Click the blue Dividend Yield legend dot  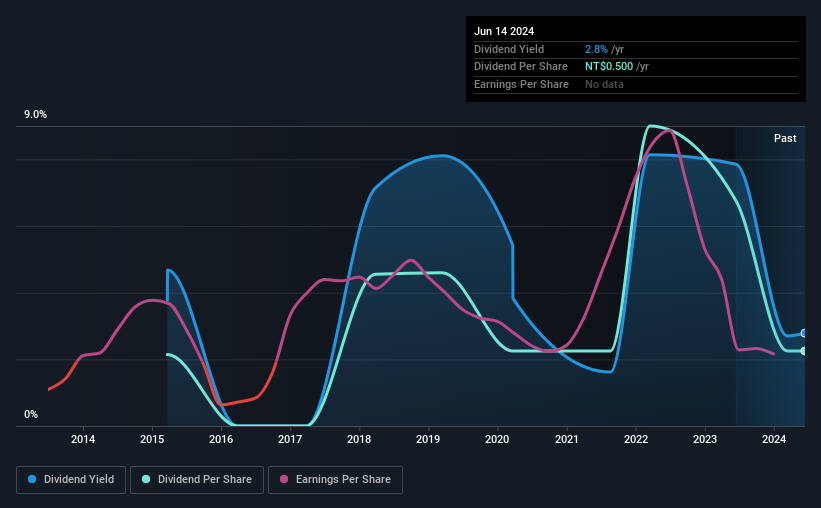point(32,479)
